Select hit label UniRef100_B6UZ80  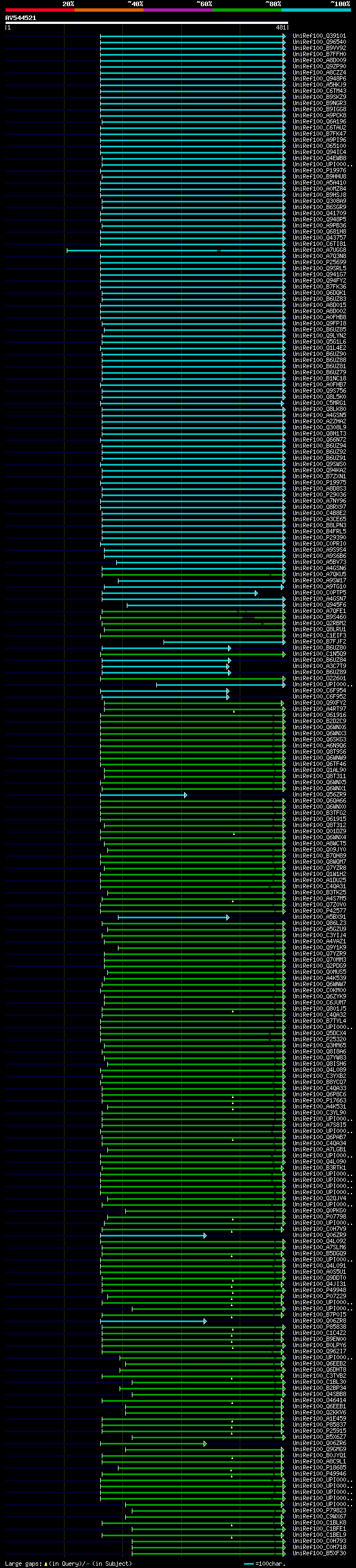click(319, 647)
